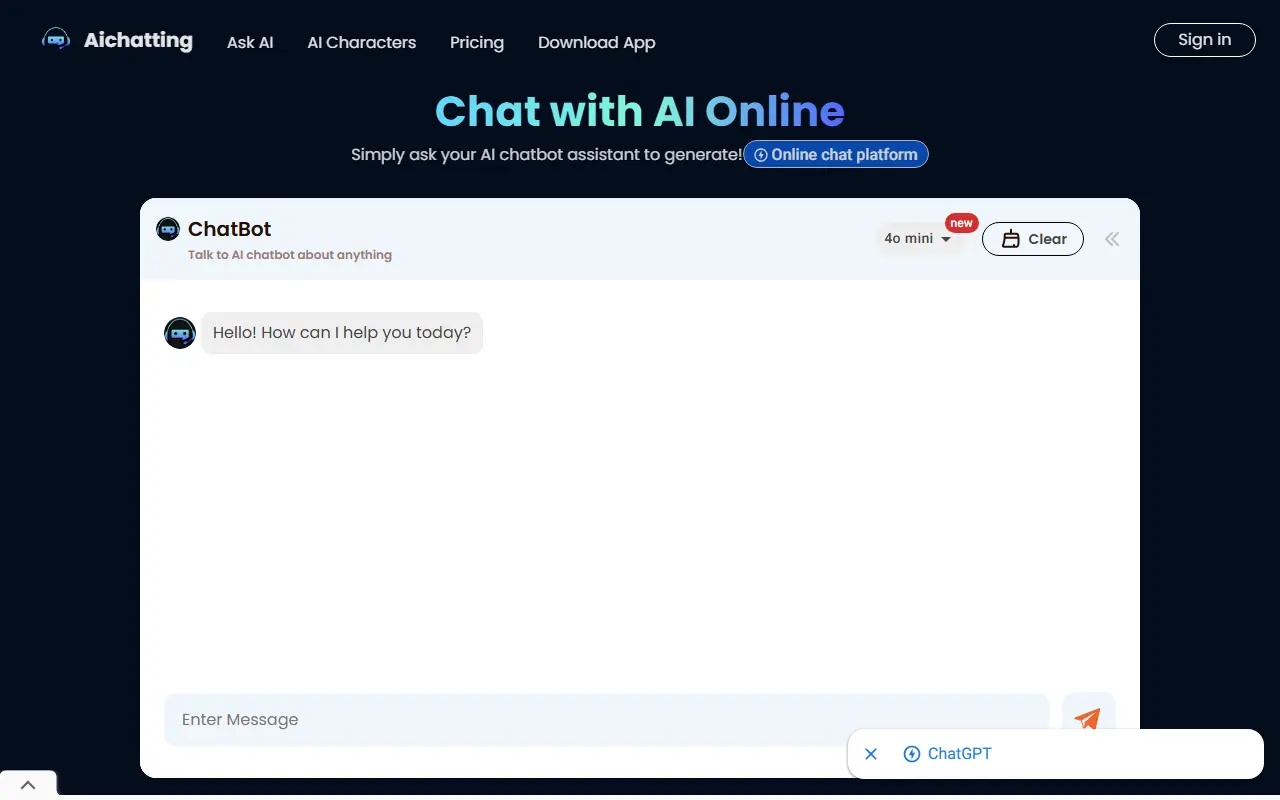Click the arrow icon in Online chat platform badge
Viewport: 1280px width, 800px height.
click(761, 154)
